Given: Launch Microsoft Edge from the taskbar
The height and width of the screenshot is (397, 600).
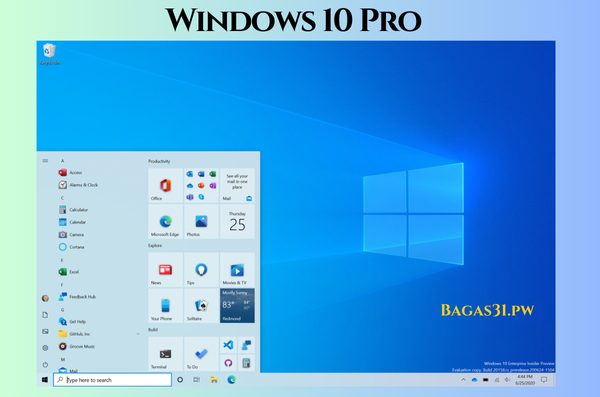Looking at the screenshot, I should tap(232, 380).
